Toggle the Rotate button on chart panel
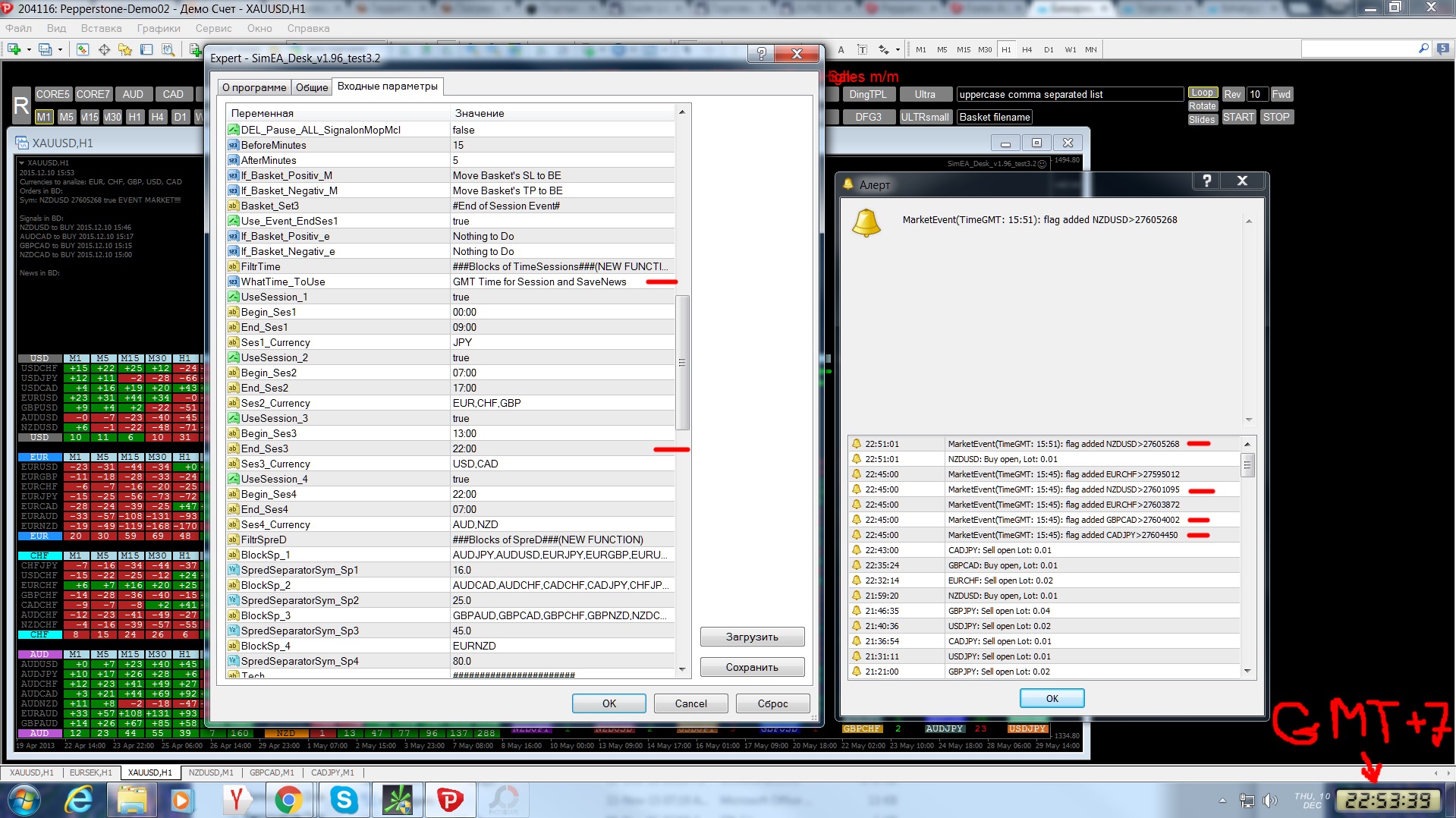This screenshot has width=1456, height=818. point(1203,106)
